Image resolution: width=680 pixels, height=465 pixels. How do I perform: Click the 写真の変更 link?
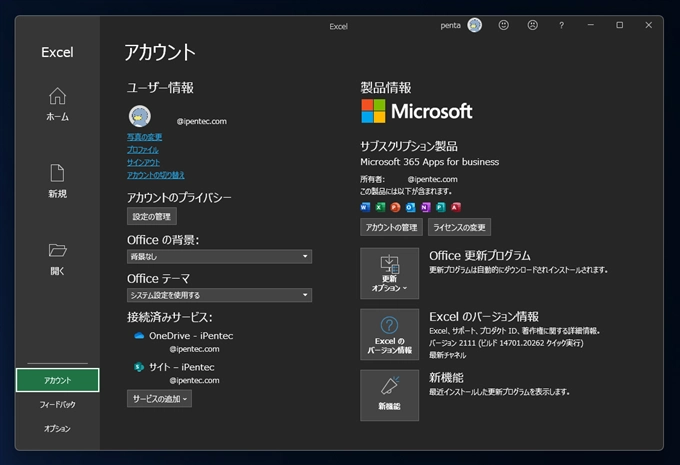(144, 137)
